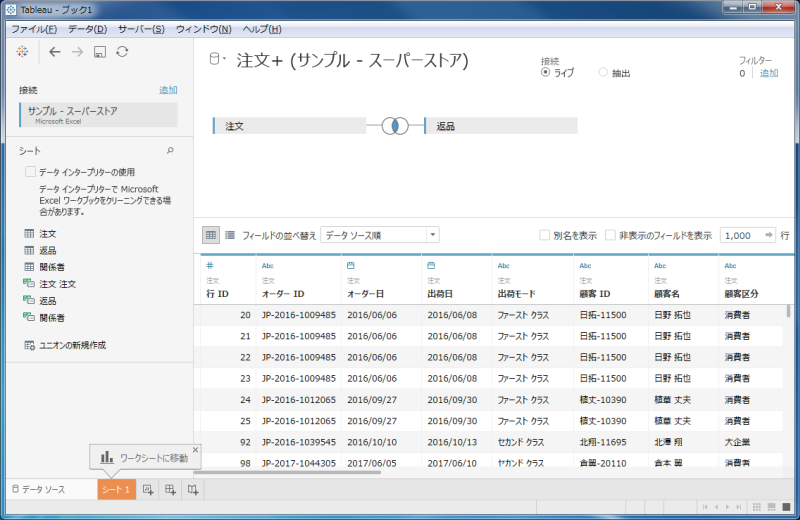
Task: Click the オーダー ID column header
Action: 283,294
